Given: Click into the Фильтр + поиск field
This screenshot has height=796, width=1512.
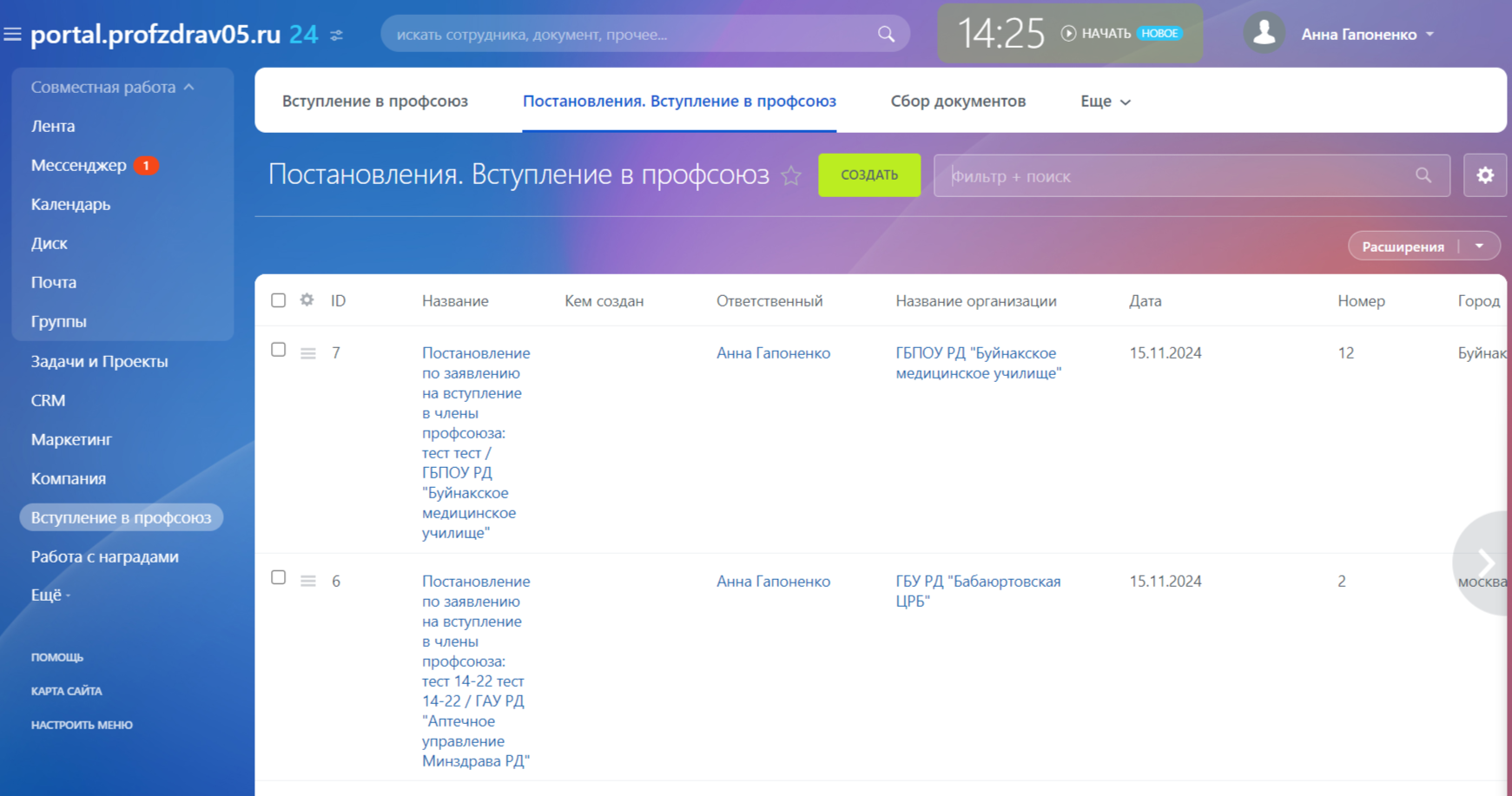Looking at the screenshot, I should point(1172,176).
